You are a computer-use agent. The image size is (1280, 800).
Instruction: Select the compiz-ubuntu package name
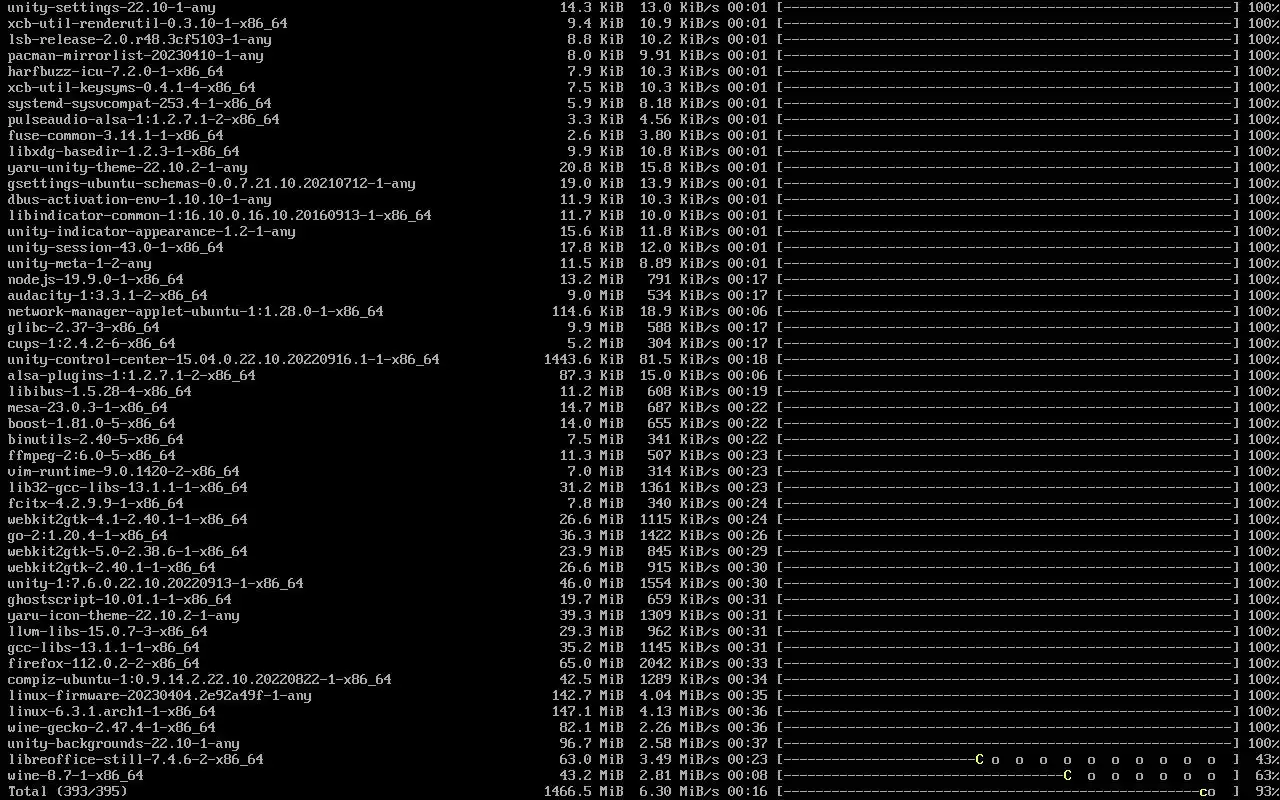point(200,679)
